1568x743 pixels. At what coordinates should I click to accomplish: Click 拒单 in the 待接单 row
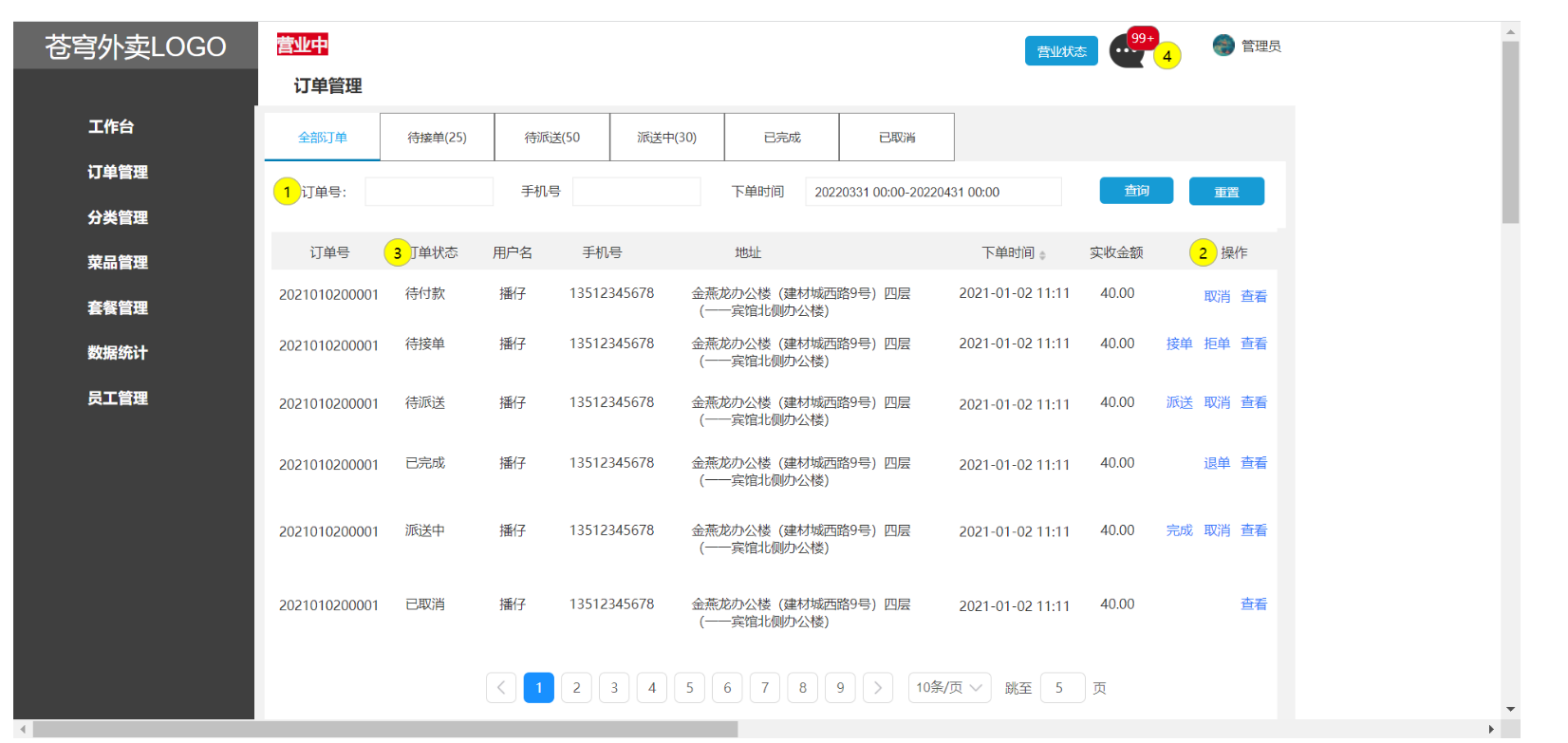pyautogui.click(x=1217, y=344)
